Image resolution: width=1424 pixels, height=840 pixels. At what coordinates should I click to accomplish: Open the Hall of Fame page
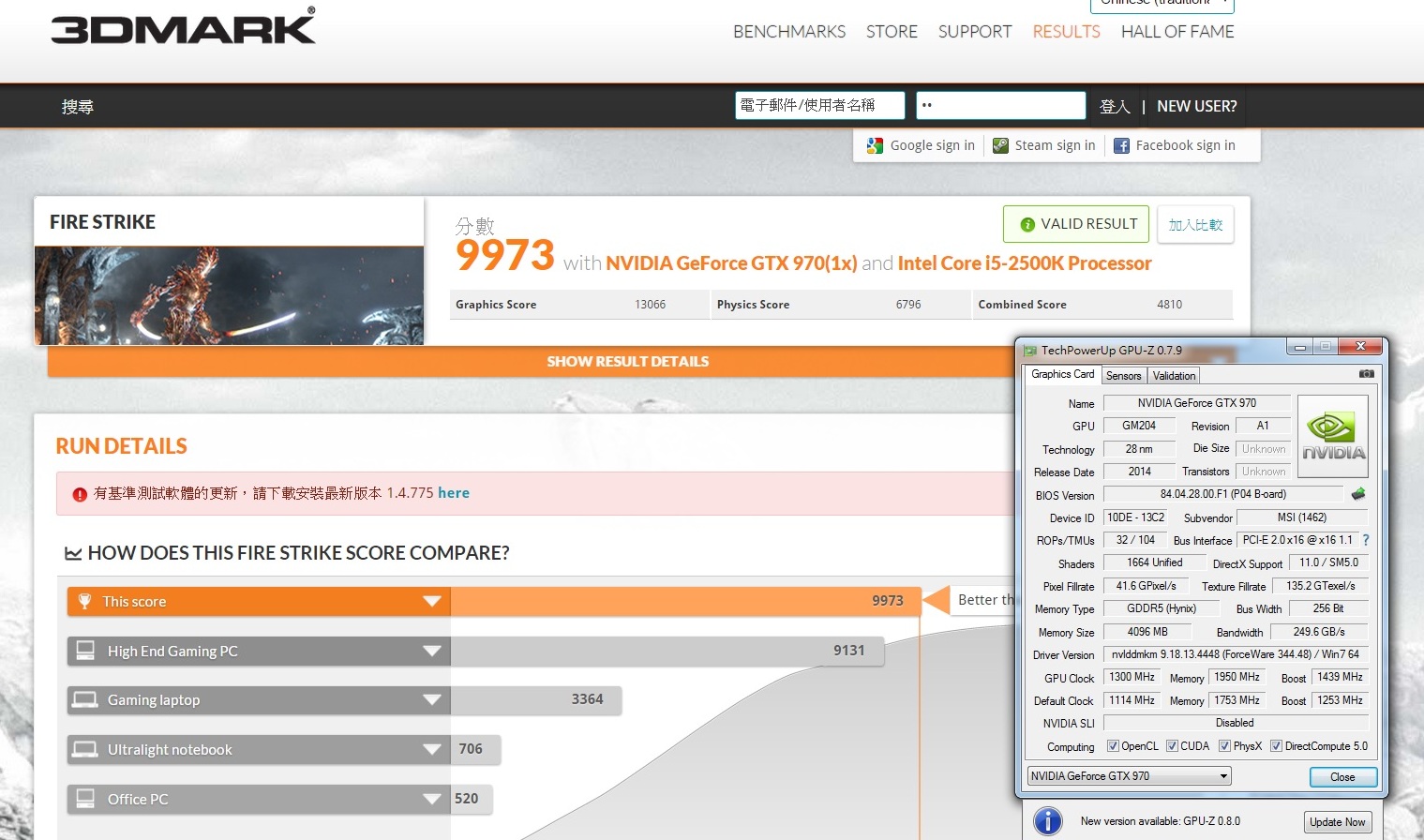click(1177, 32)
